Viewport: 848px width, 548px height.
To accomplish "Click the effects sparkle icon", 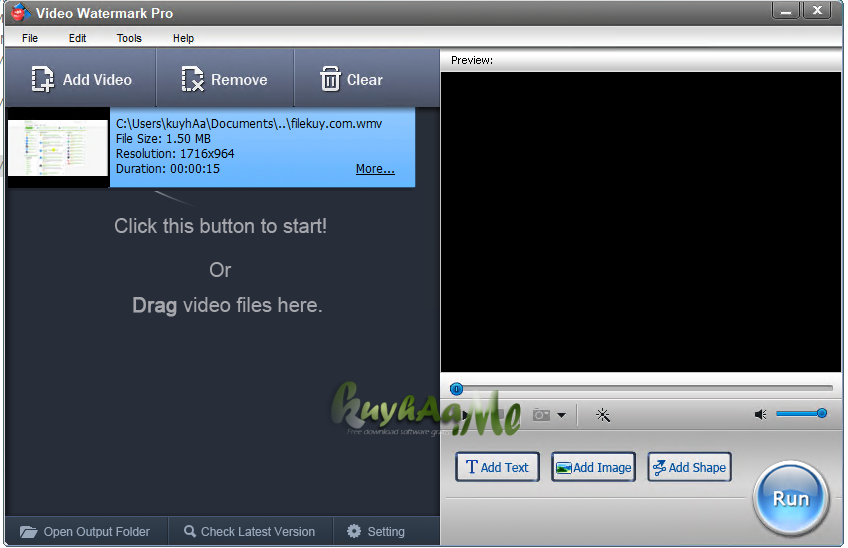I will (602, 415).
